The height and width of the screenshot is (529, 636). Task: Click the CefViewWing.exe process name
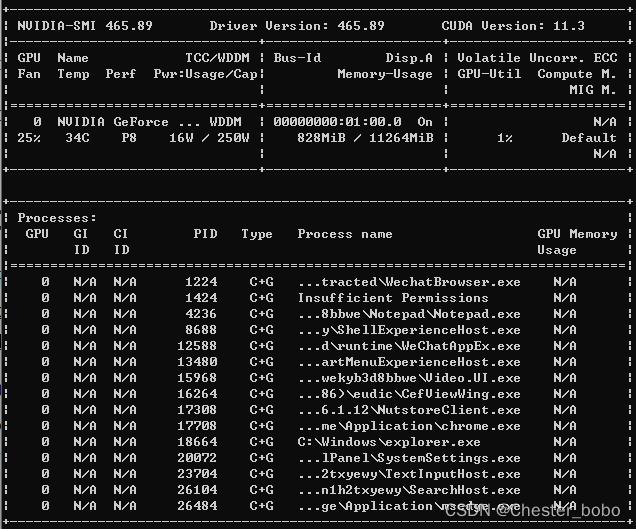click(409, 394)
